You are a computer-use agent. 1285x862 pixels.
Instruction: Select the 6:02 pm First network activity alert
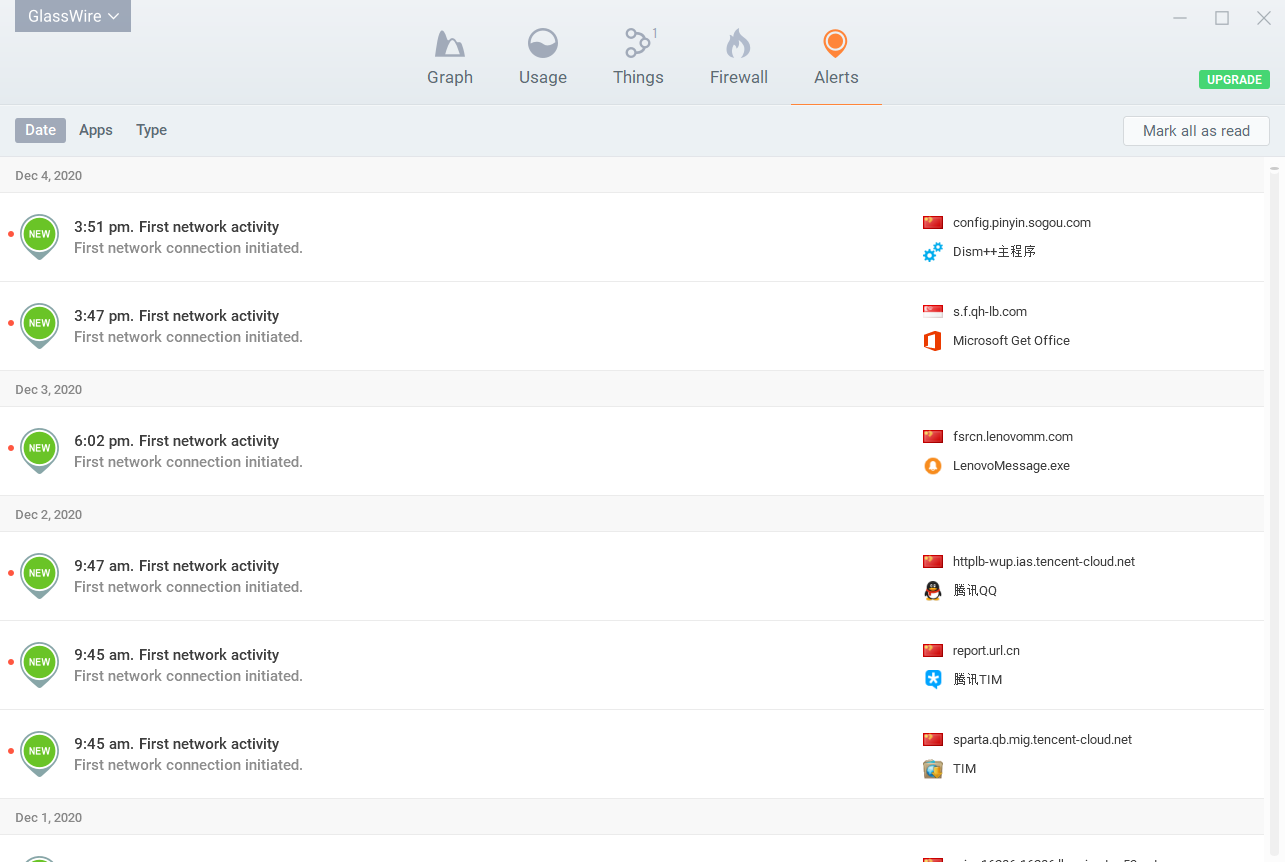click(176, 441)
